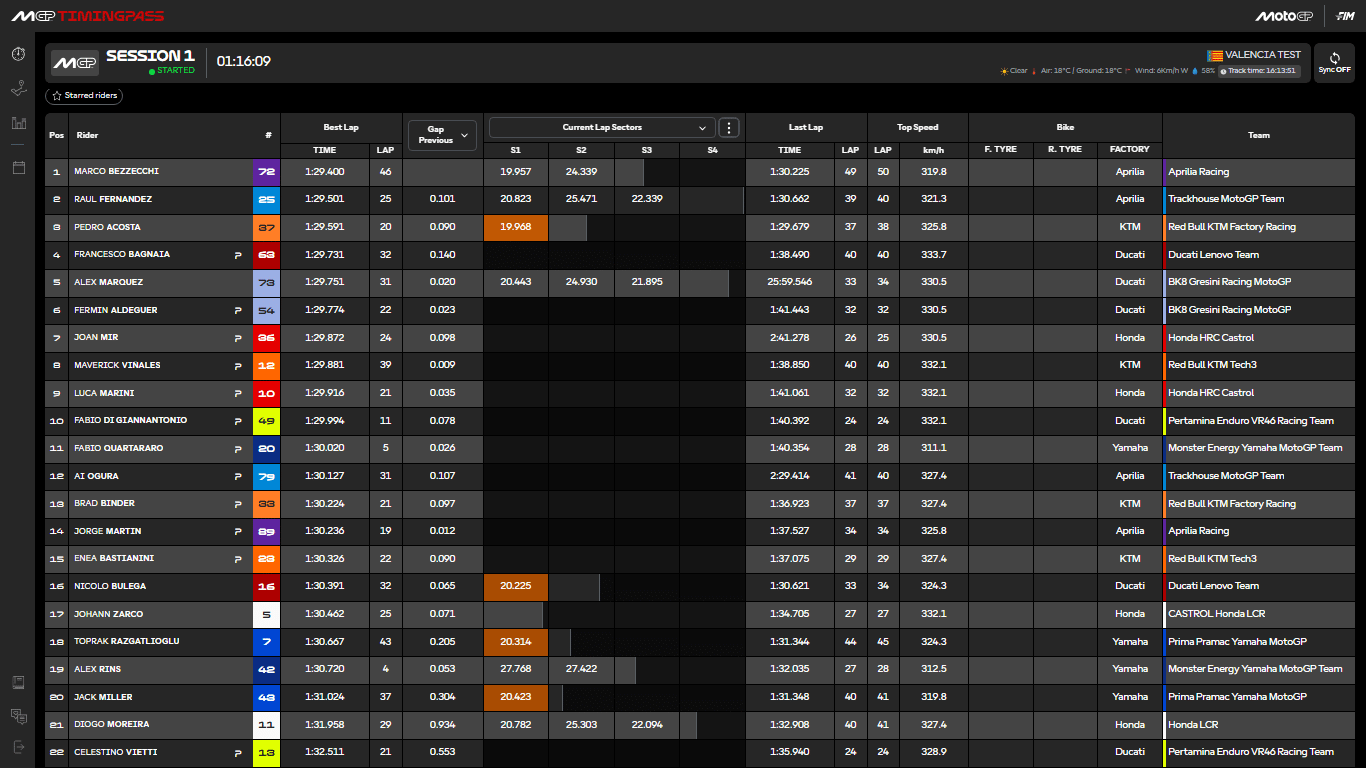1366x768 pixels.
Task: Click the logout arrow icon at bottom sidebar
Action: (x=17, y=747)
